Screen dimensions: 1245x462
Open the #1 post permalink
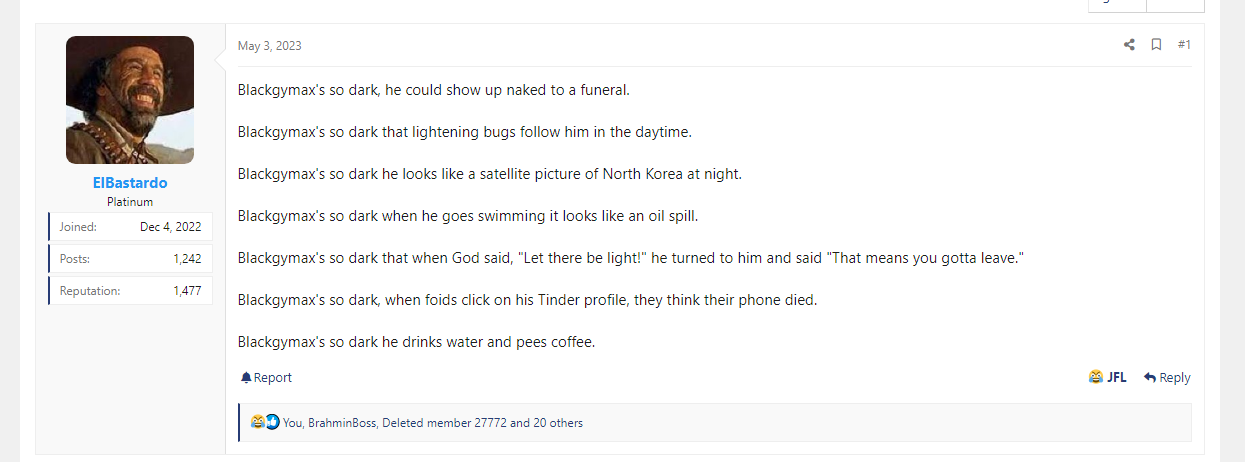tap(1184, 45)
